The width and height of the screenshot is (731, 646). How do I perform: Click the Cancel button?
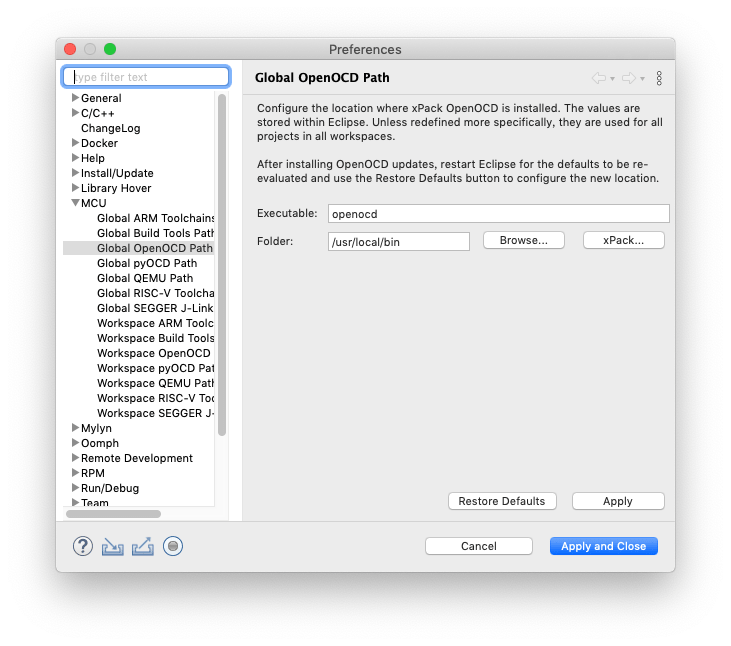click(479, 546)
